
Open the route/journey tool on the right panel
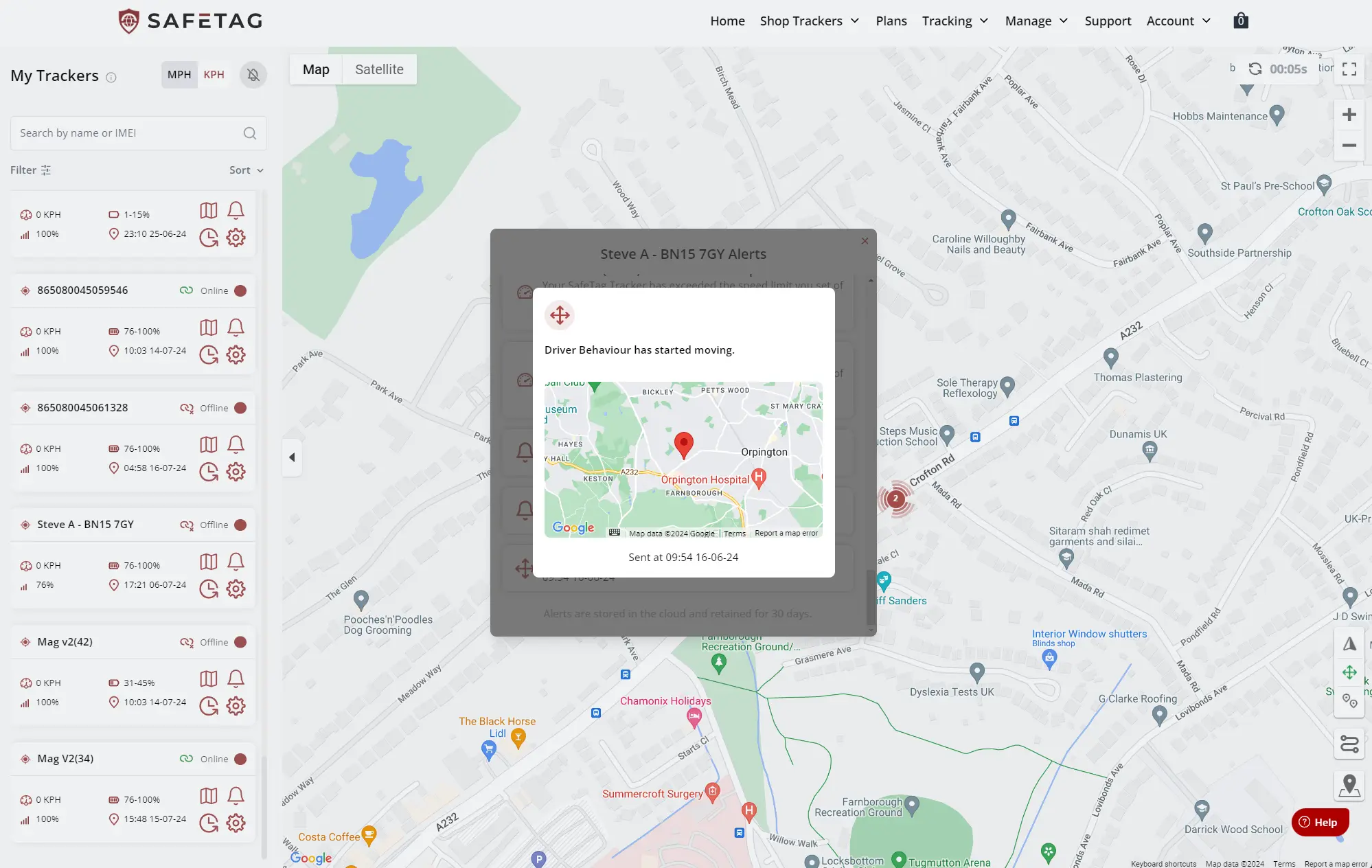[x=1349, y=744]
